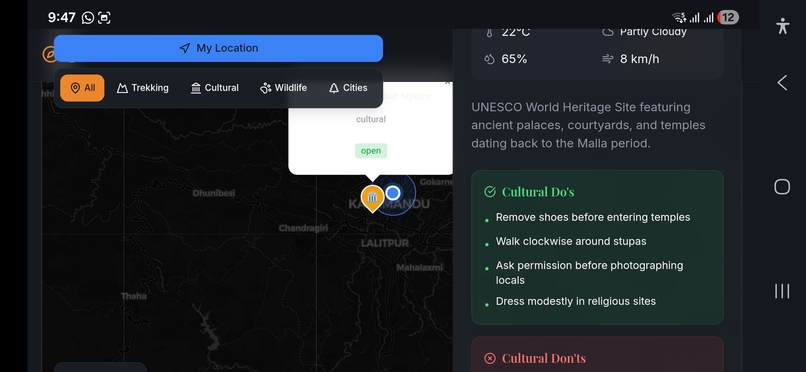Click the paw icon beside Wildlife
Screen dimensions: 806x372
point(265,88)
